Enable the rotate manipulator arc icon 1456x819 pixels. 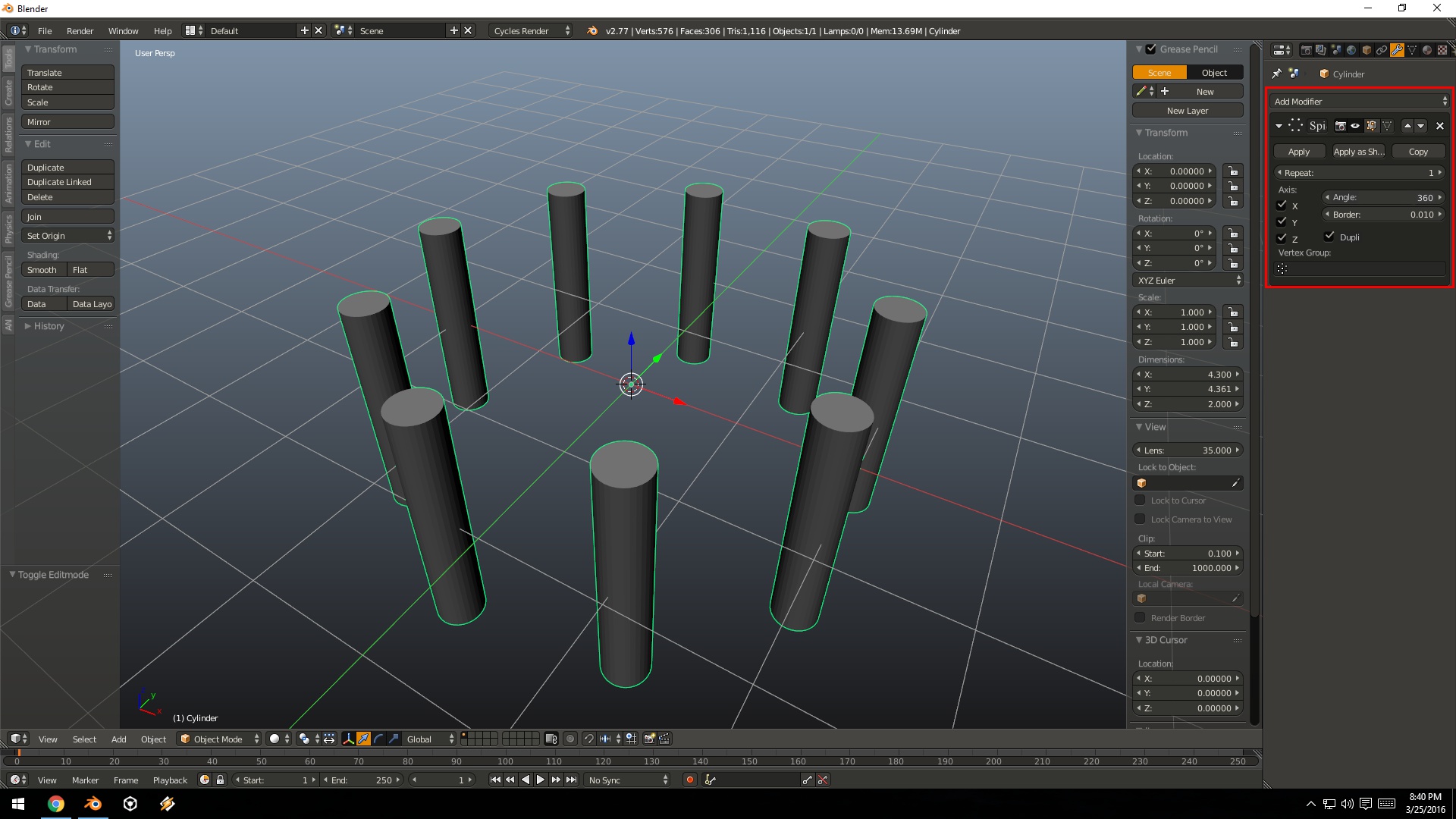click(378, 739)
